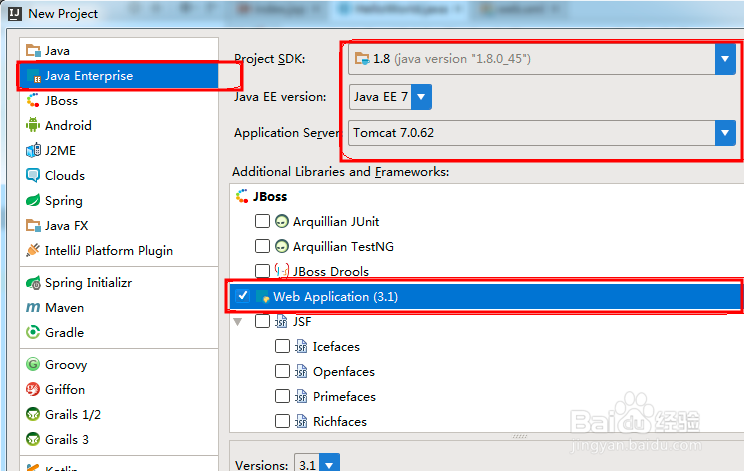This screenshot has width=744, height=471.
Task: Click the IntelliJ icon in title bar
Action: (x=15, y=14)
